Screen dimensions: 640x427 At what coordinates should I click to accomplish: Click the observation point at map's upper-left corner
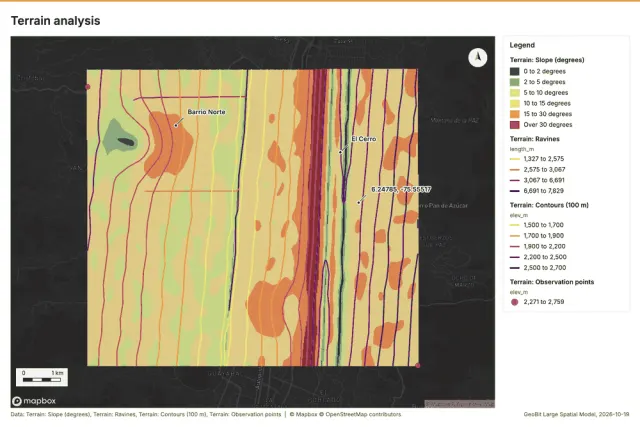coord(87,87)
